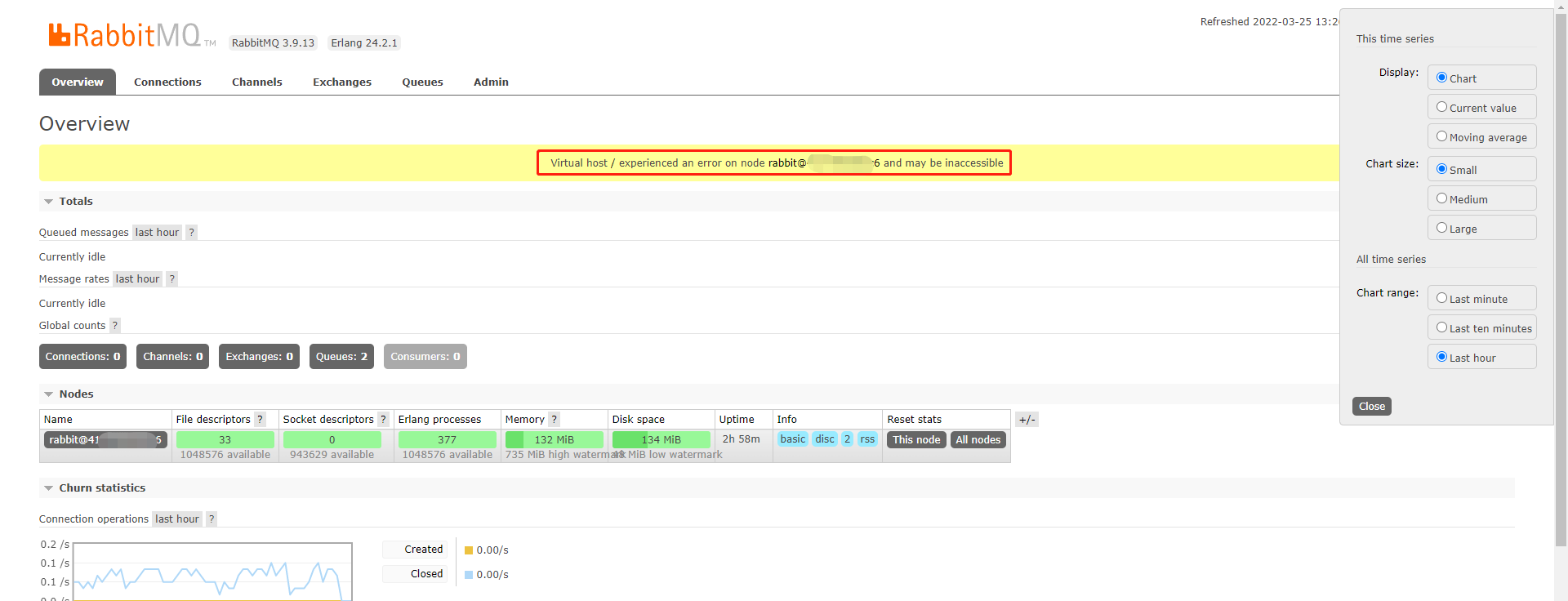Viewport: 1568px width, 601px height.
Task: Open the rabbit@ node details link
Action: pos(105,440)
